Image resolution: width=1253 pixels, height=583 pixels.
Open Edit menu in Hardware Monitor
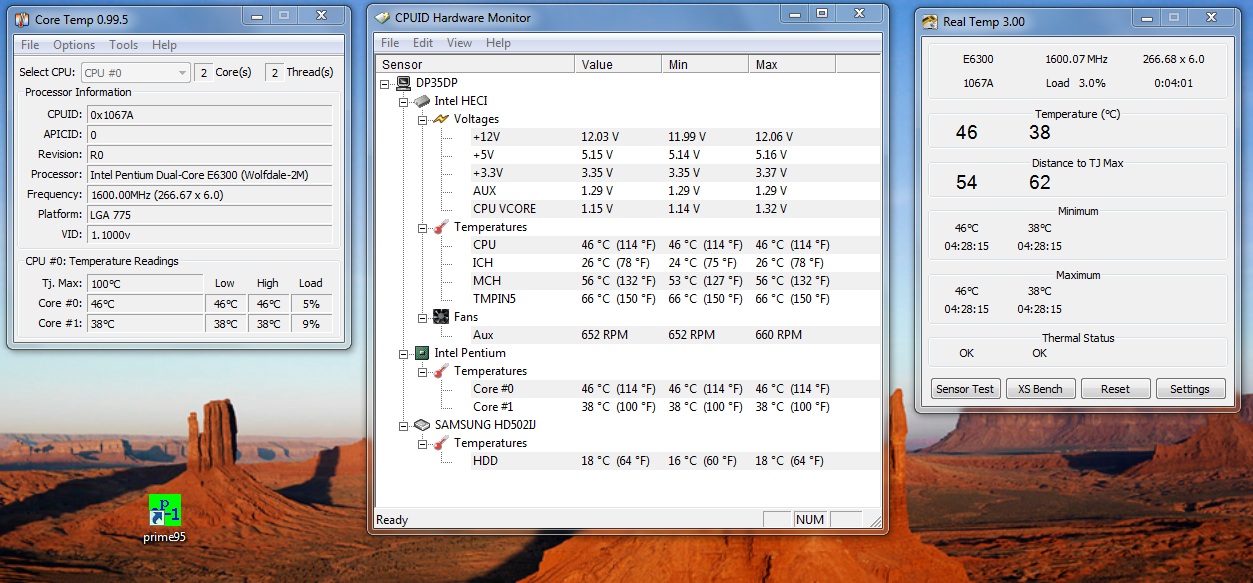point(423,43)
